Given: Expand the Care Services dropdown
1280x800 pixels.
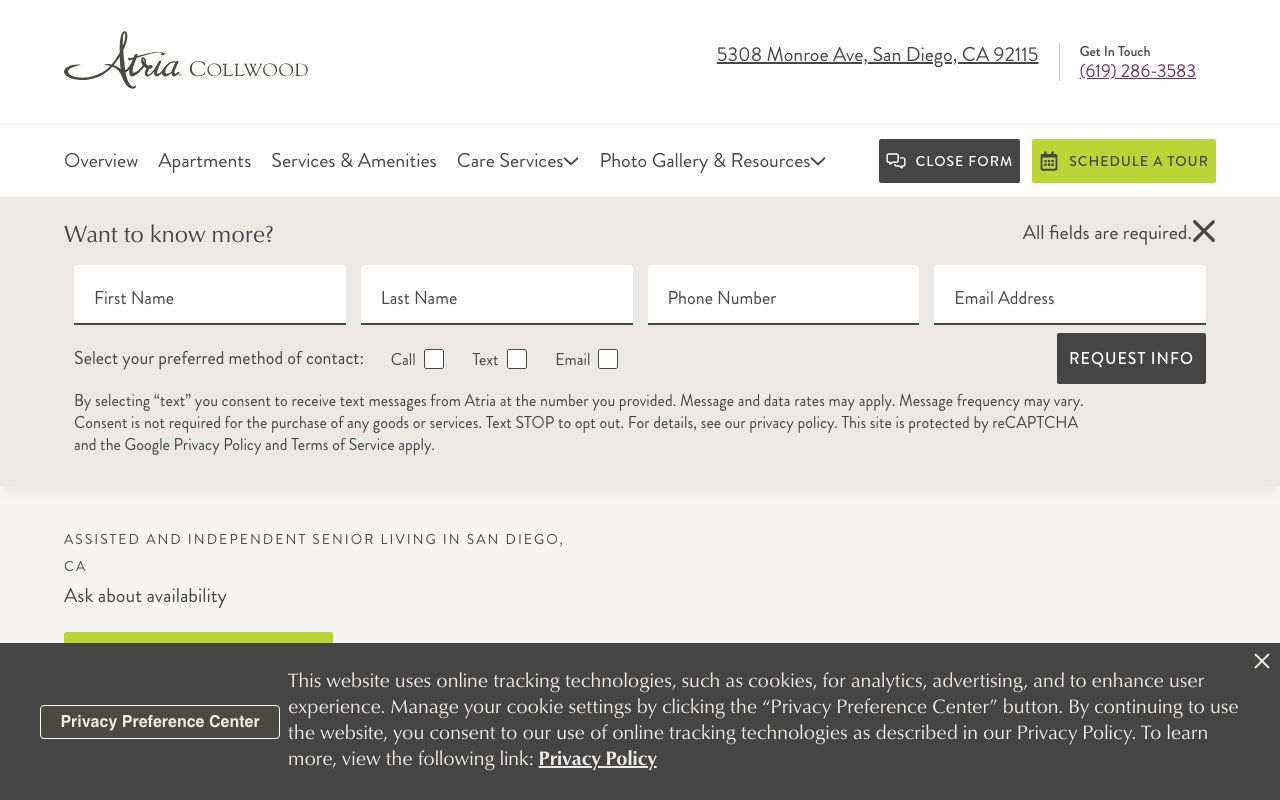Looking at the screenshot, I should tap(518, 161).
